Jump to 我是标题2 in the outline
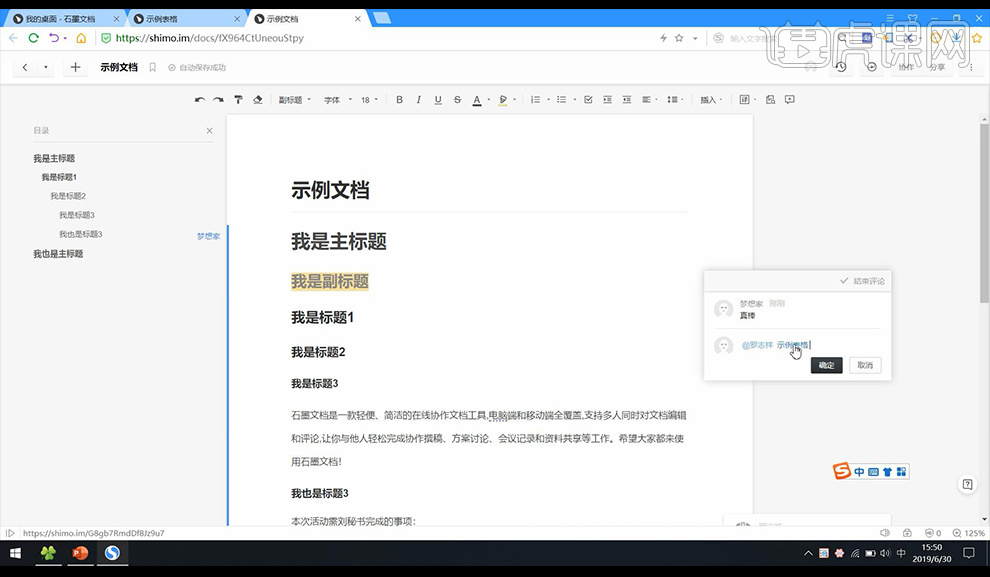990x577 pixels. (x=68, y=196)
